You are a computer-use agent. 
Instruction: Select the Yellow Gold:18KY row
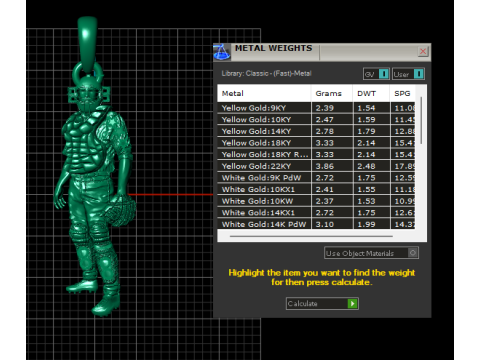click(316, 143)
